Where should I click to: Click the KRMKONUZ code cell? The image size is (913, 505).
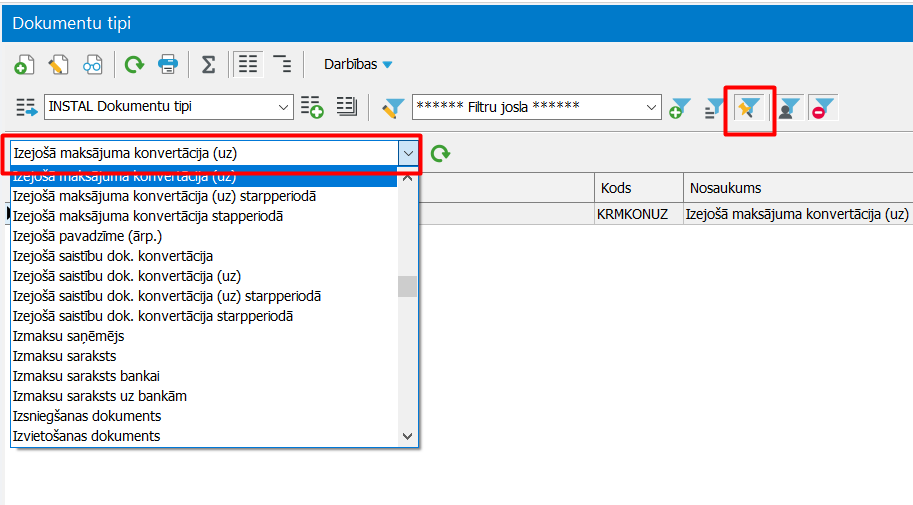[639, 214]
